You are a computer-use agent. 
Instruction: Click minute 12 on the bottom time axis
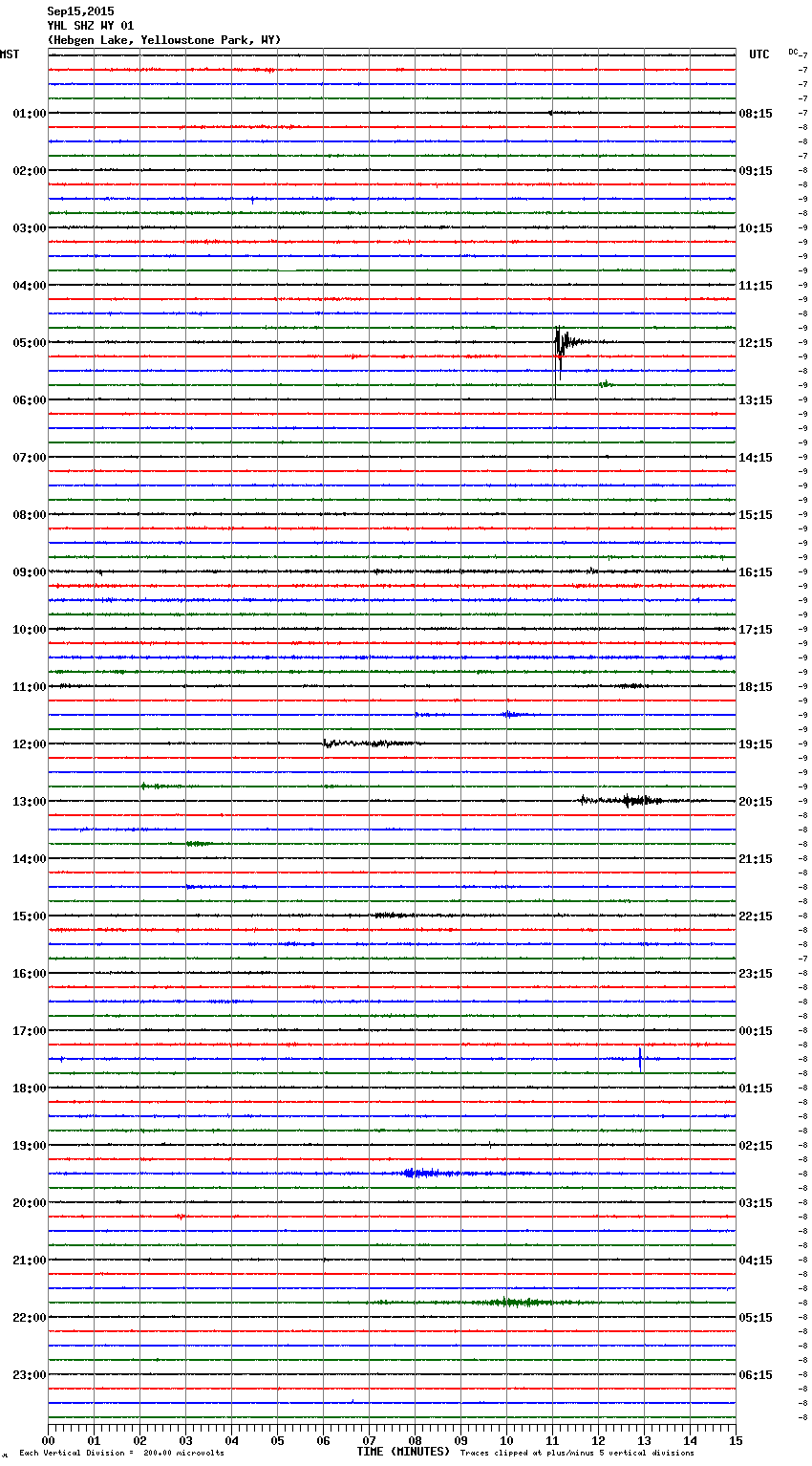[x=598, y=1440]
